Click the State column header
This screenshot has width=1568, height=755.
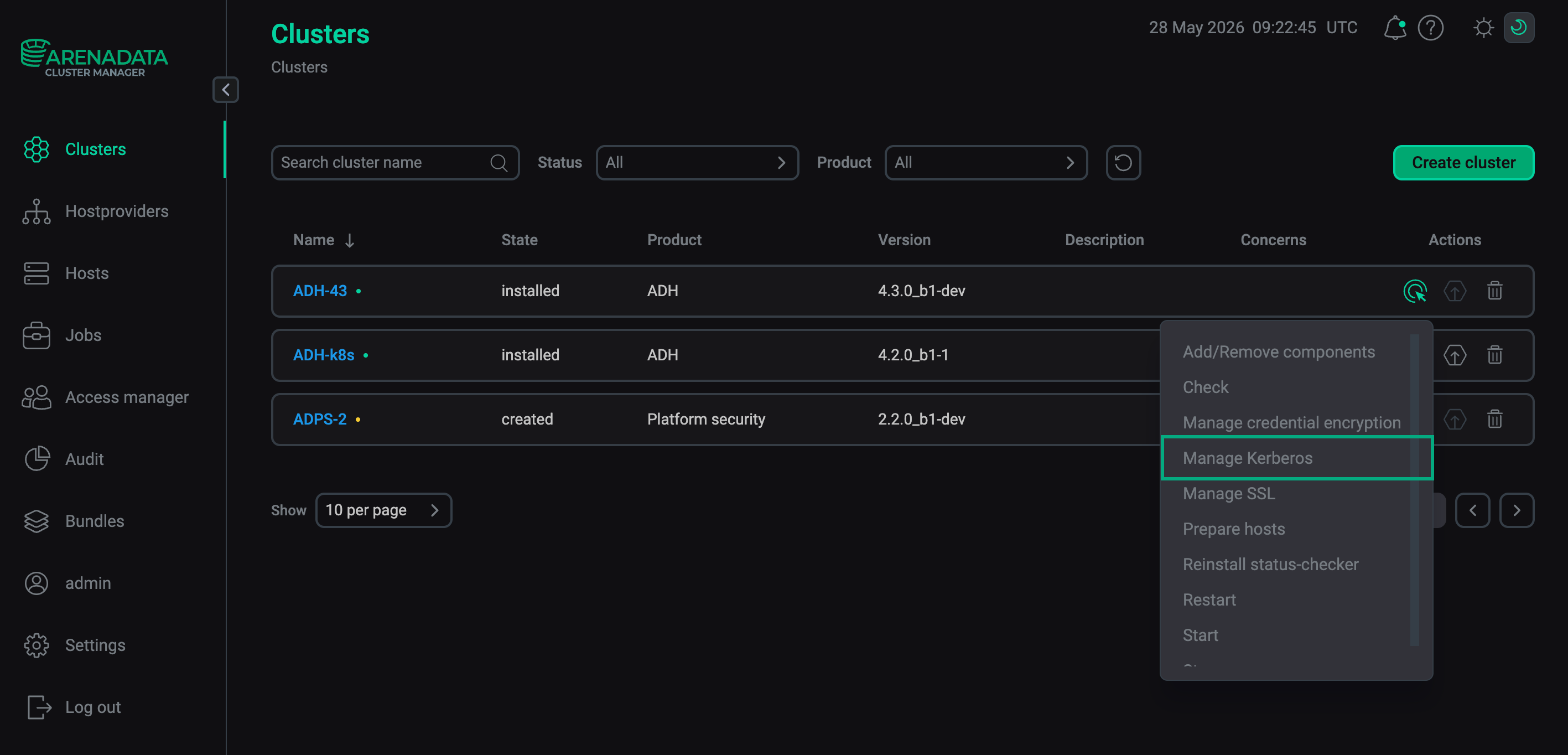519,240
